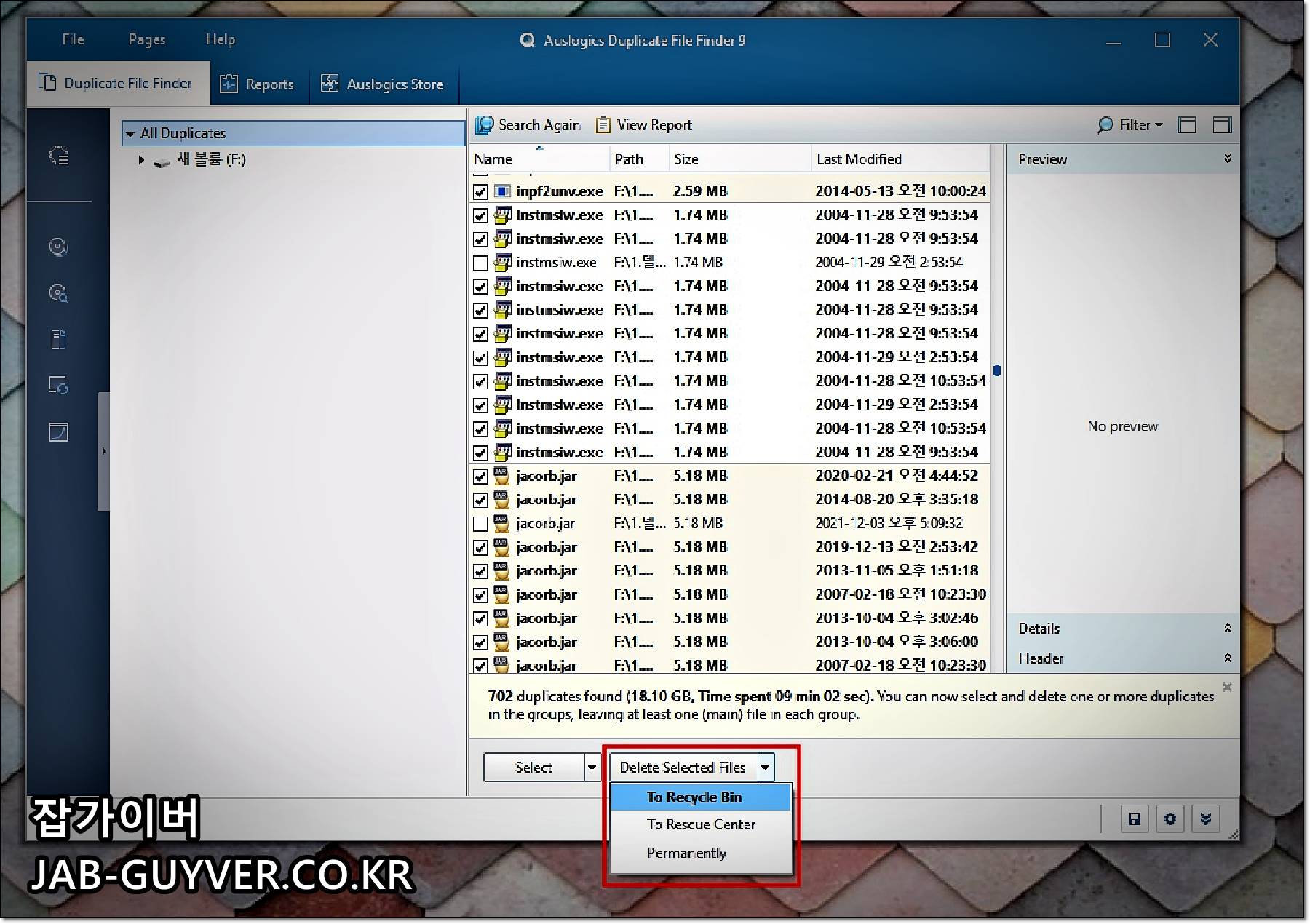Image resolution: width=1310 pixels, height=924 pixels.
Task: Sort by the Path column header
Action: click(x=639, y=159)
